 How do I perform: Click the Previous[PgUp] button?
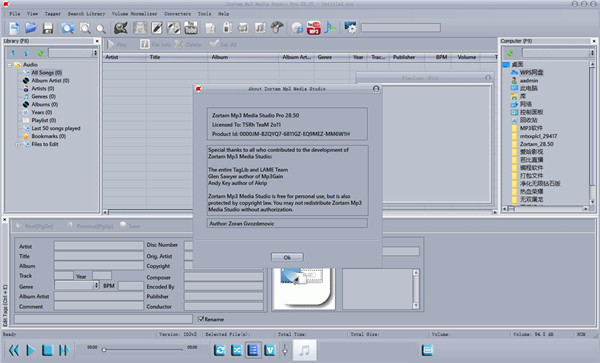pyautogui.click(x=90, y=226)
